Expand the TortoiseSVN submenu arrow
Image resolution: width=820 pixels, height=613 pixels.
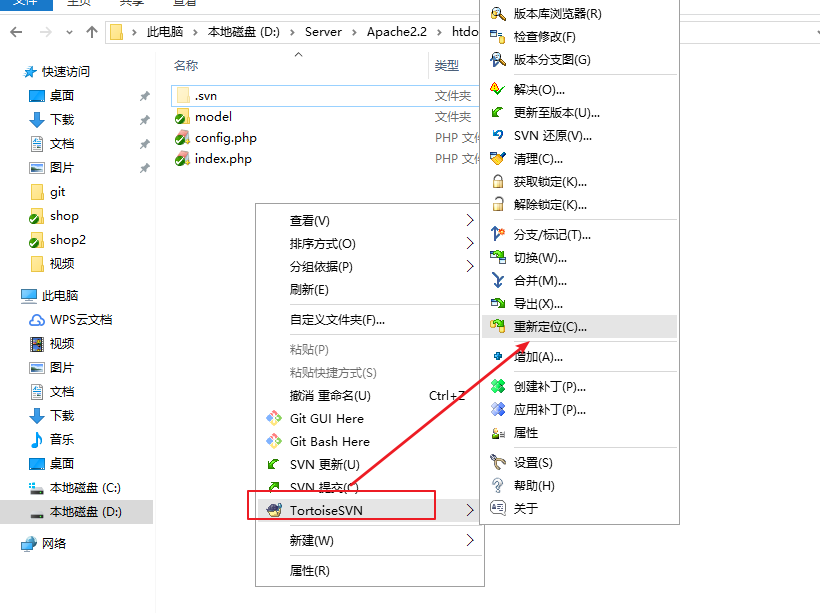coord(470,510)
